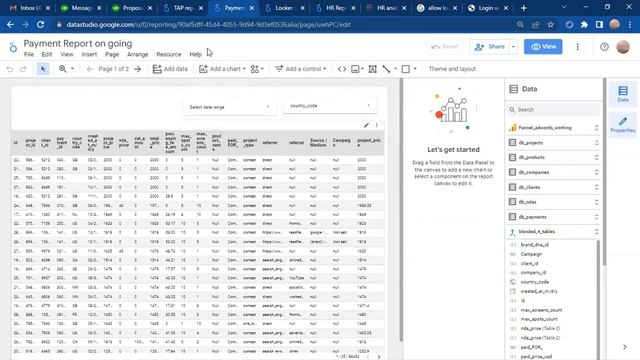Open the report's more options kebab menu
Viewport: 640px width, 360px height.
(578, 47)
